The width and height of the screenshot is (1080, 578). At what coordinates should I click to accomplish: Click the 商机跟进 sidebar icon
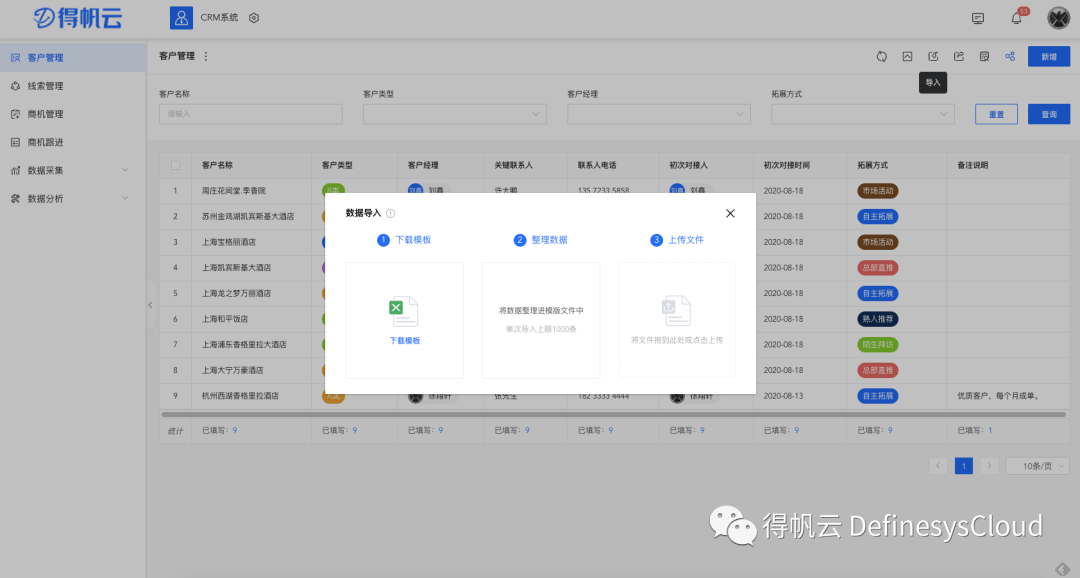[15, 143]
